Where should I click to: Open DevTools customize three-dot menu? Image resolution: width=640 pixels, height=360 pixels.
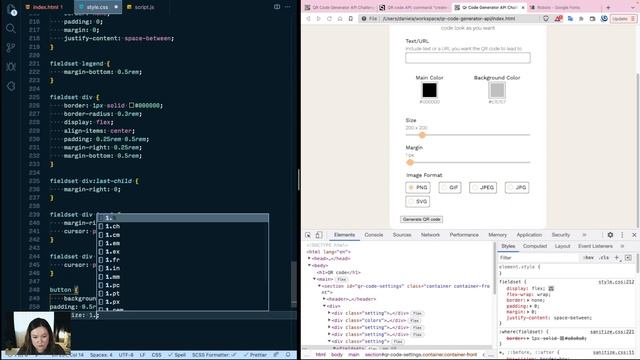[622, 235]
